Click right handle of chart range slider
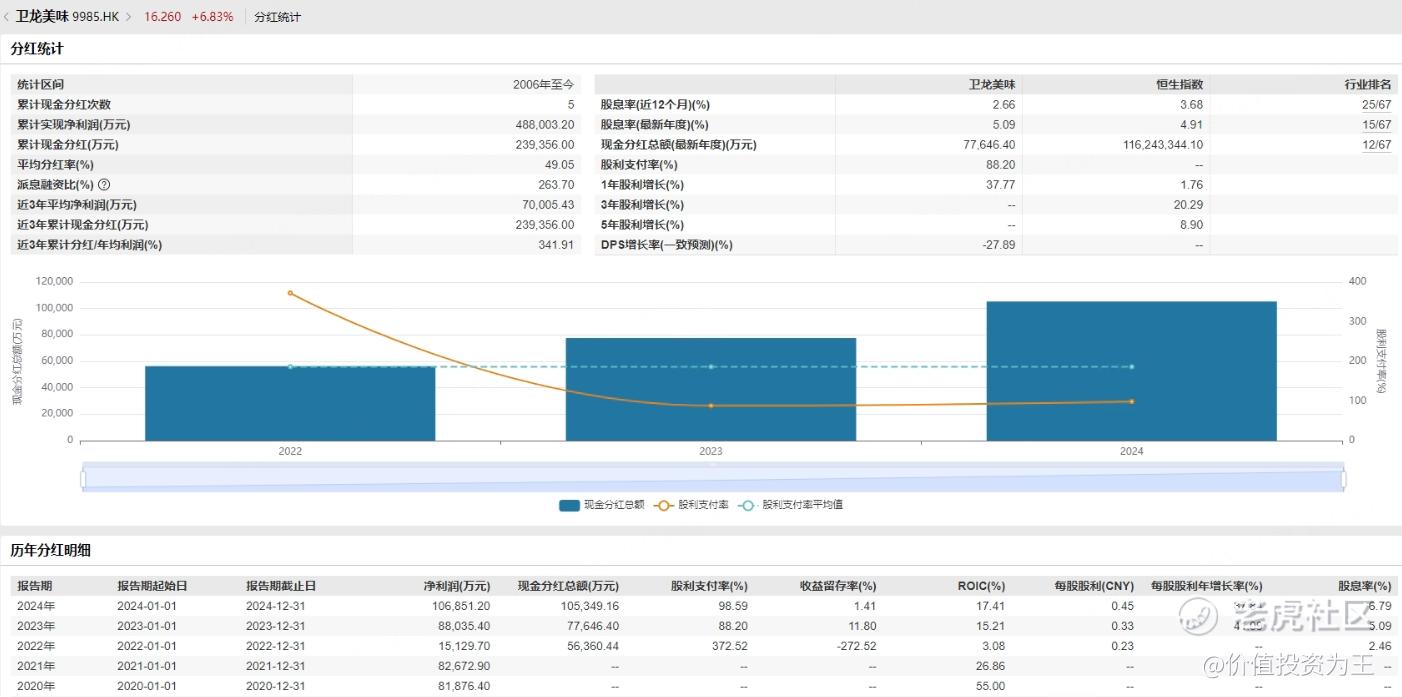The image size is (1402, 697). (1343, 479)
